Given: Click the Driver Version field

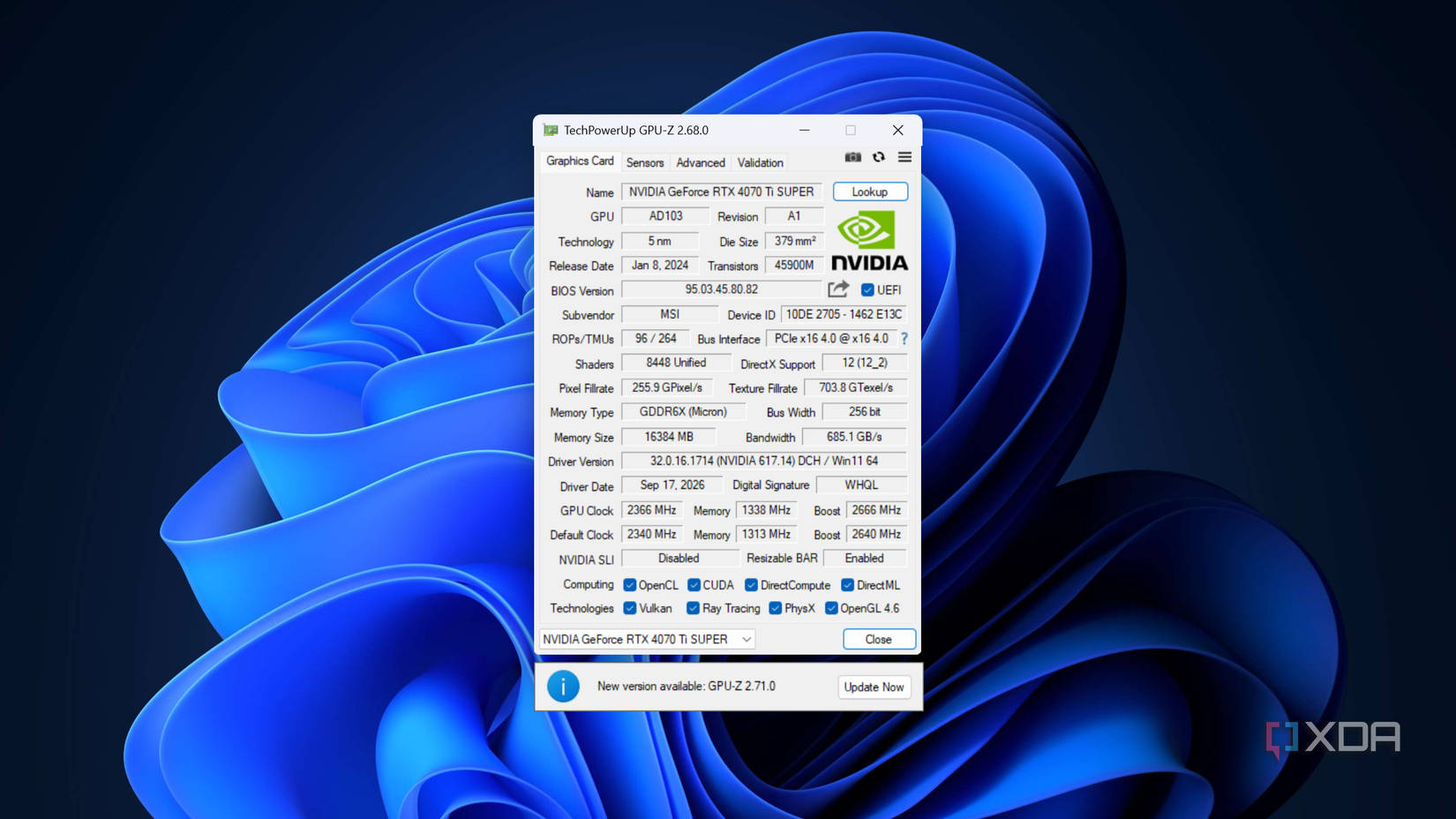Looking at the screenshot, I should pyautogui.click(x=764, y=461).
